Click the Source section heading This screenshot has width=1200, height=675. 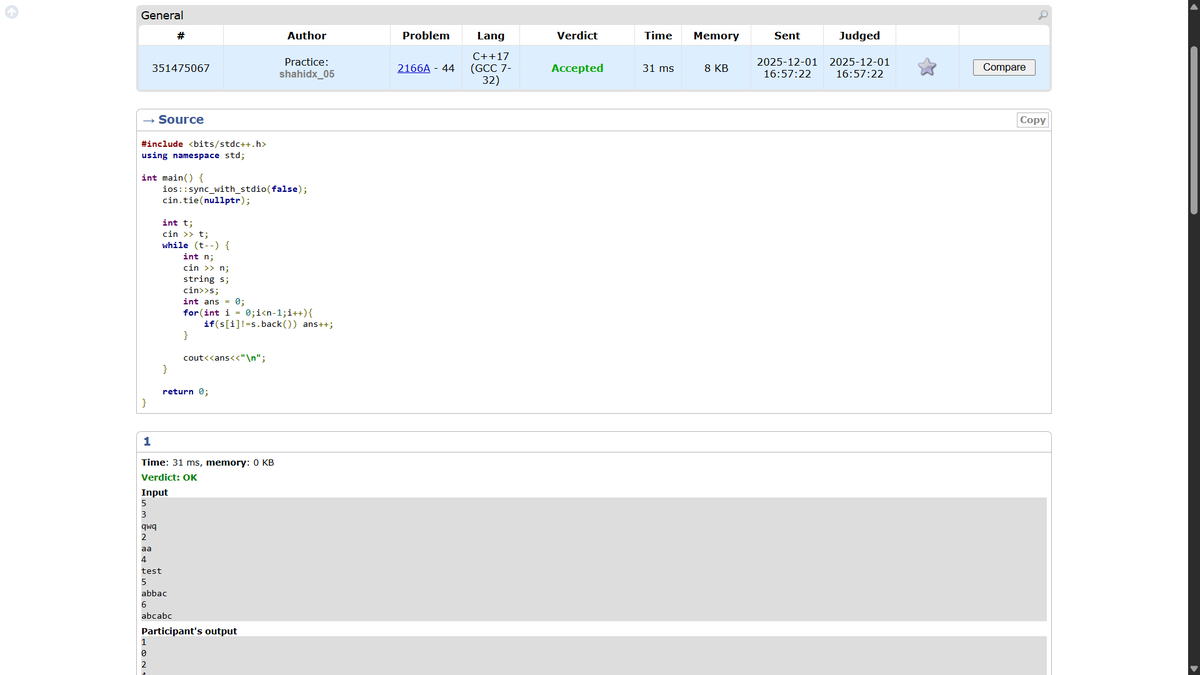[181, 119]
